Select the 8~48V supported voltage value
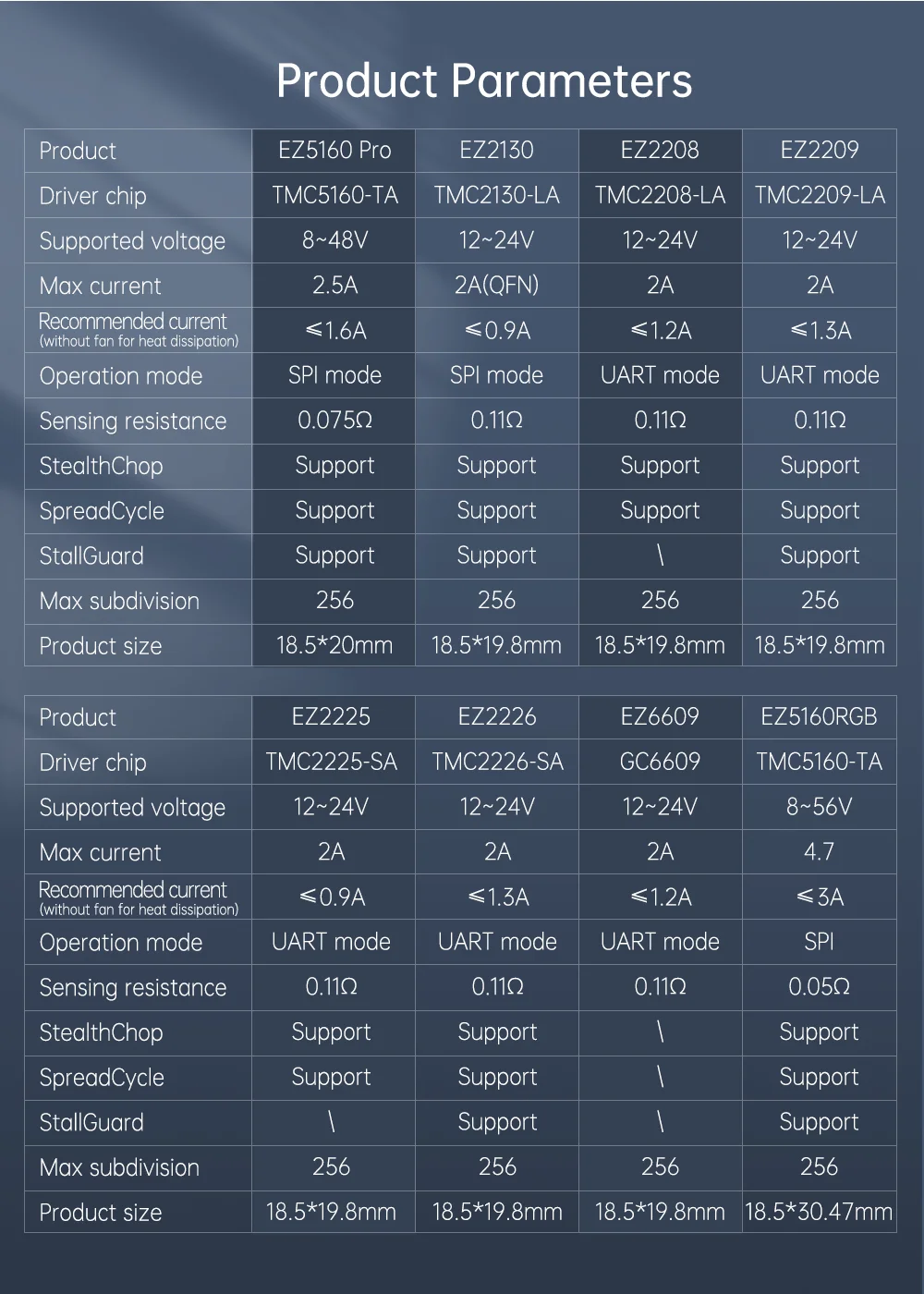This screenshot has width=924, height=1294. (334, 240)
